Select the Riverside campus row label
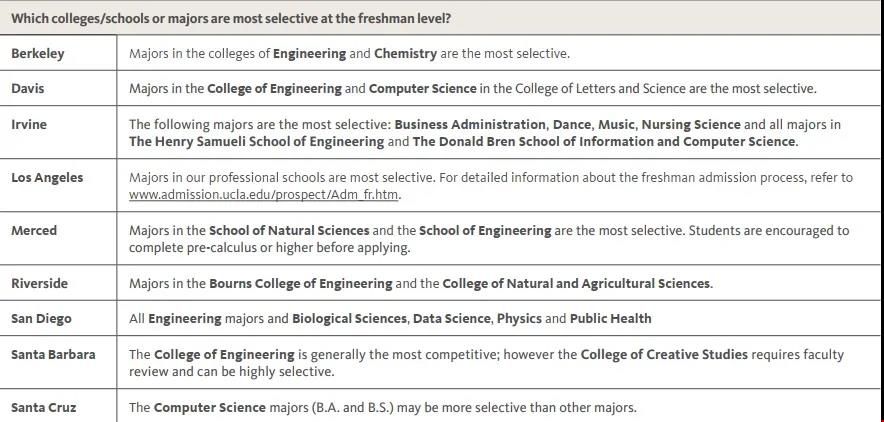The height and width of the screenshot is (422, 884). coord(39,283)
